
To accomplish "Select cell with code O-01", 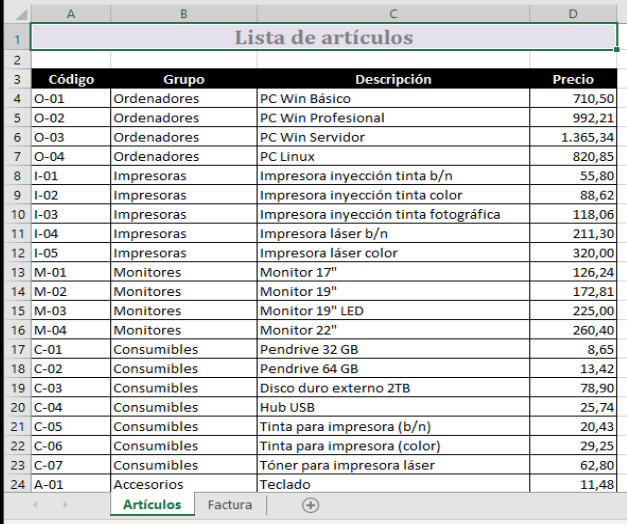I will tap(71, 98).
